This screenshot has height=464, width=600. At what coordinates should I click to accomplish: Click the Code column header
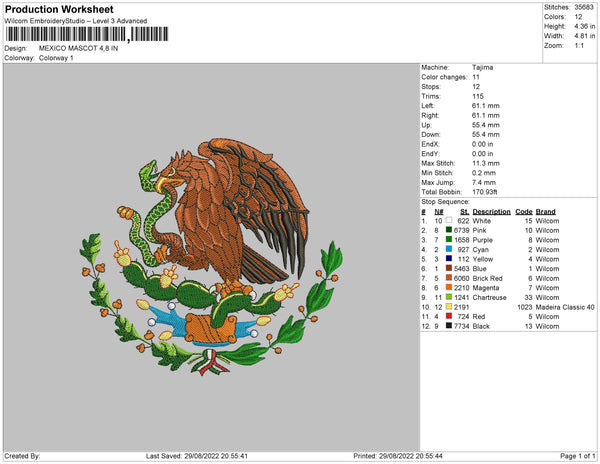(x=523, y=212)
